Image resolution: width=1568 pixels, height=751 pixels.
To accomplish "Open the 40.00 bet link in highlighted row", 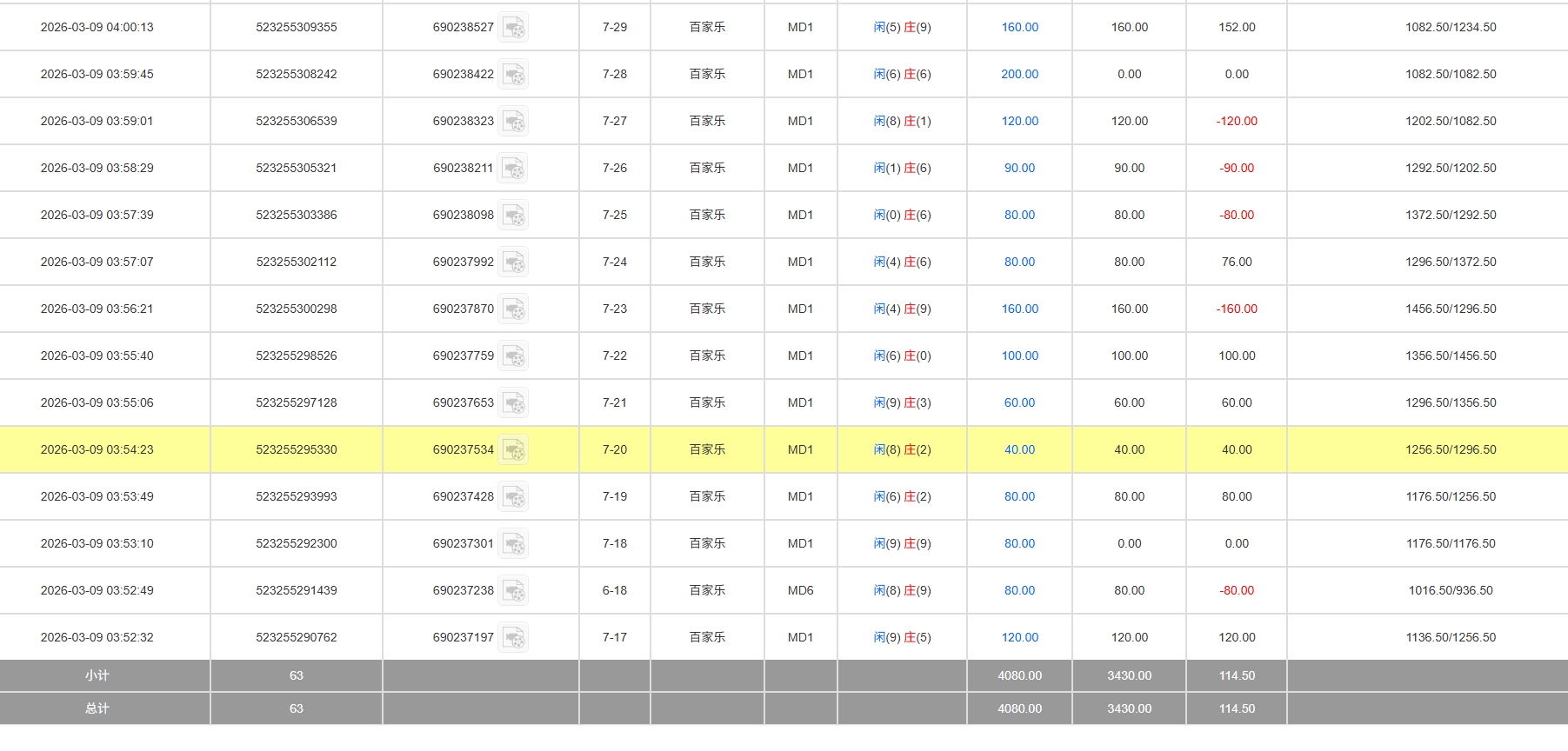I will click(x=1019, y=450).
